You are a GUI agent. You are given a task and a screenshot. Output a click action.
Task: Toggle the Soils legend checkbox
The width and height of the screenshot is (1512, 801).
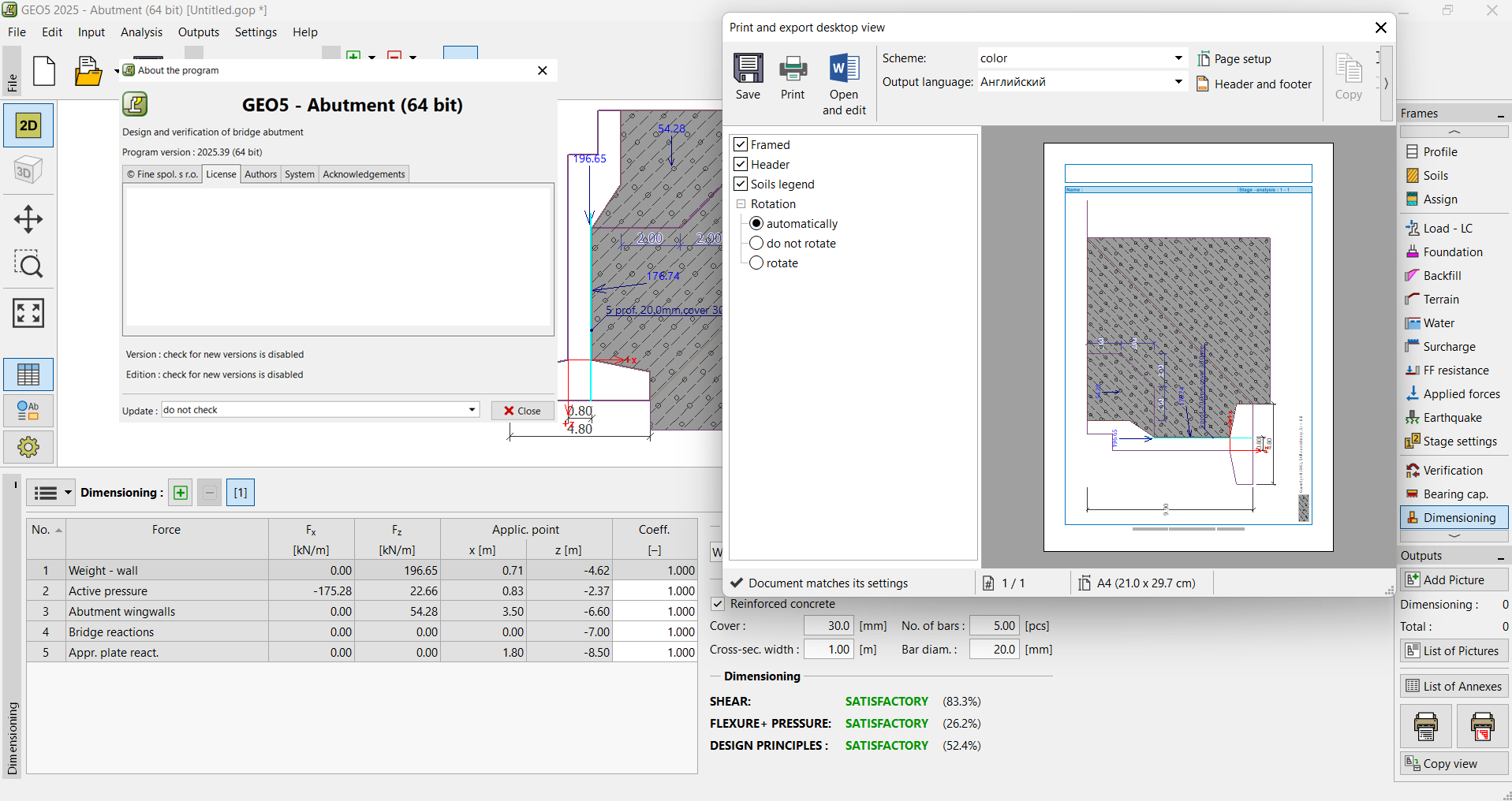[x=741, y=184]
